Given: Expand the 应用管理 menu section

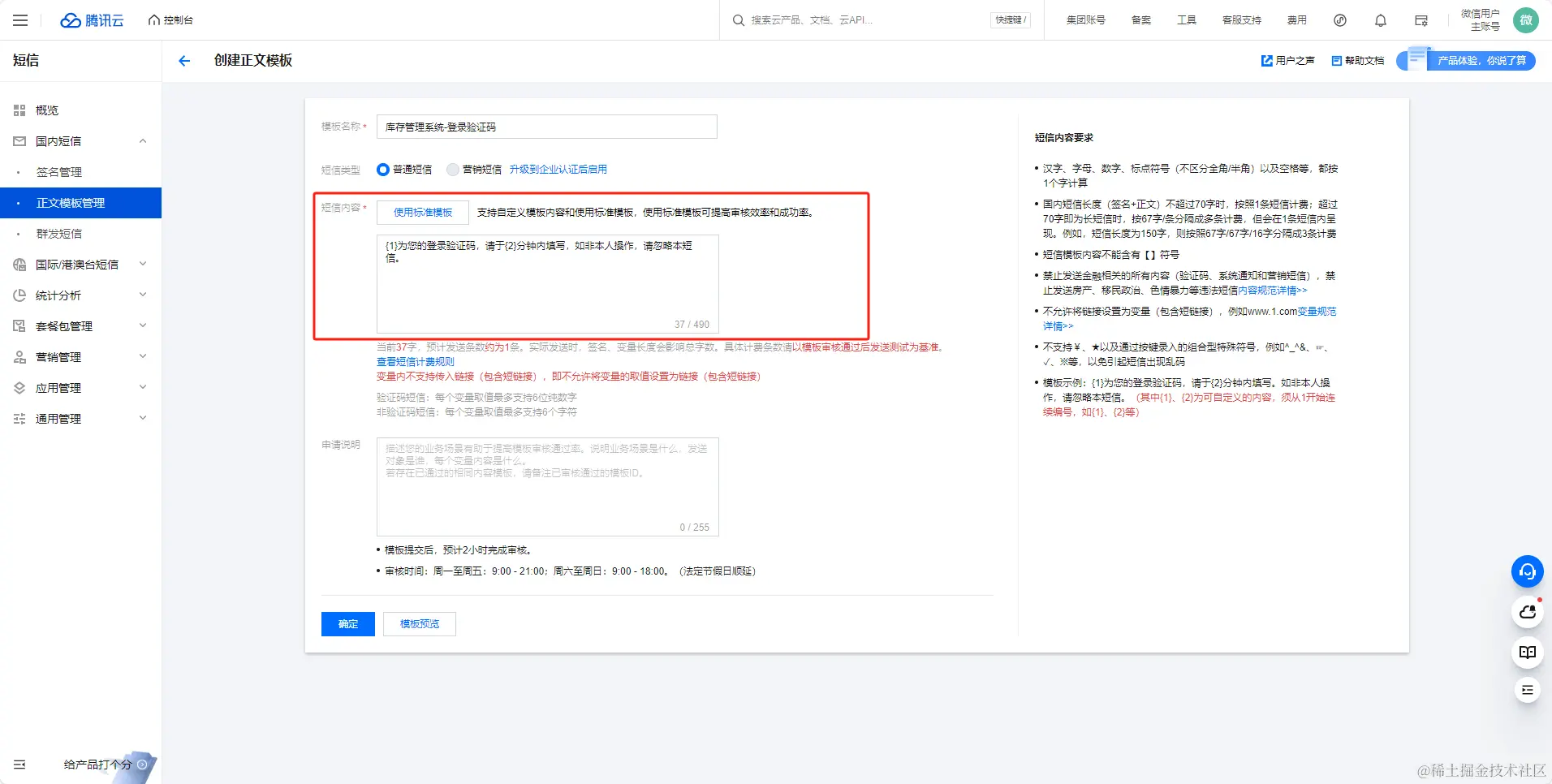Looking at the screenshot, I should click(x=143, y=388).
